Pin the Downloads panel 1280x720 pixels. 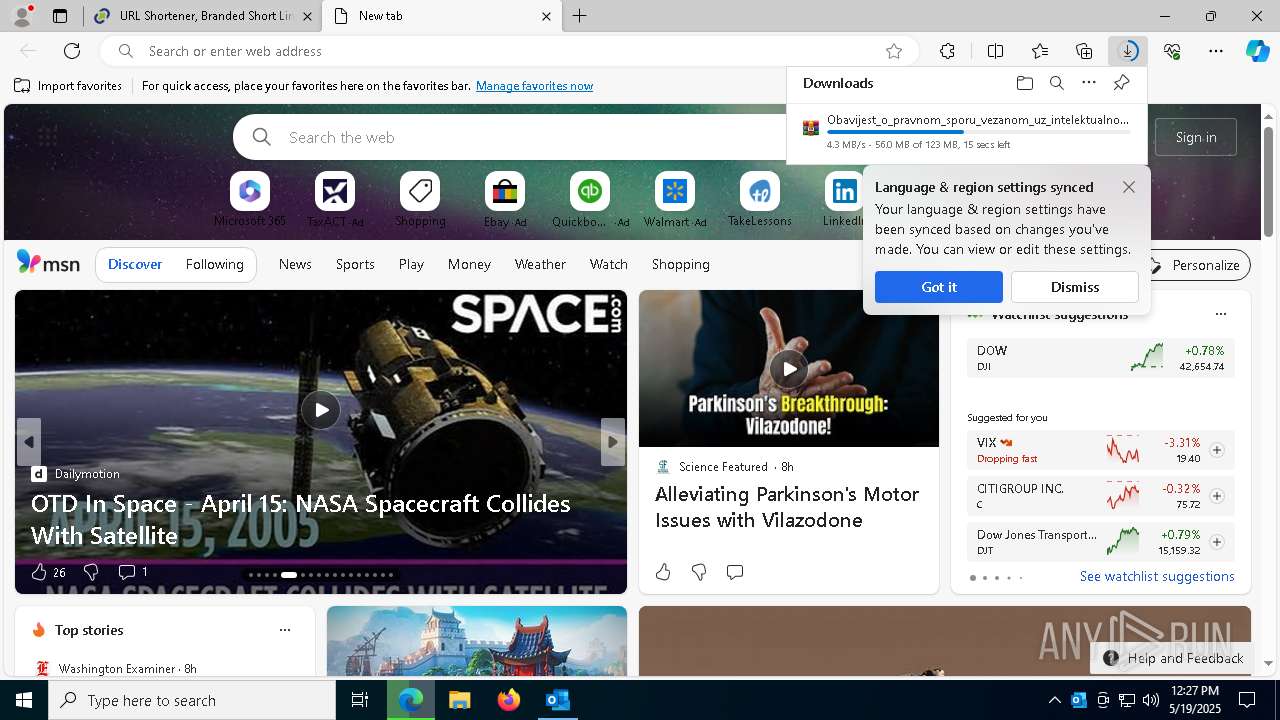pyautogui.click(x=1121, y=83)
